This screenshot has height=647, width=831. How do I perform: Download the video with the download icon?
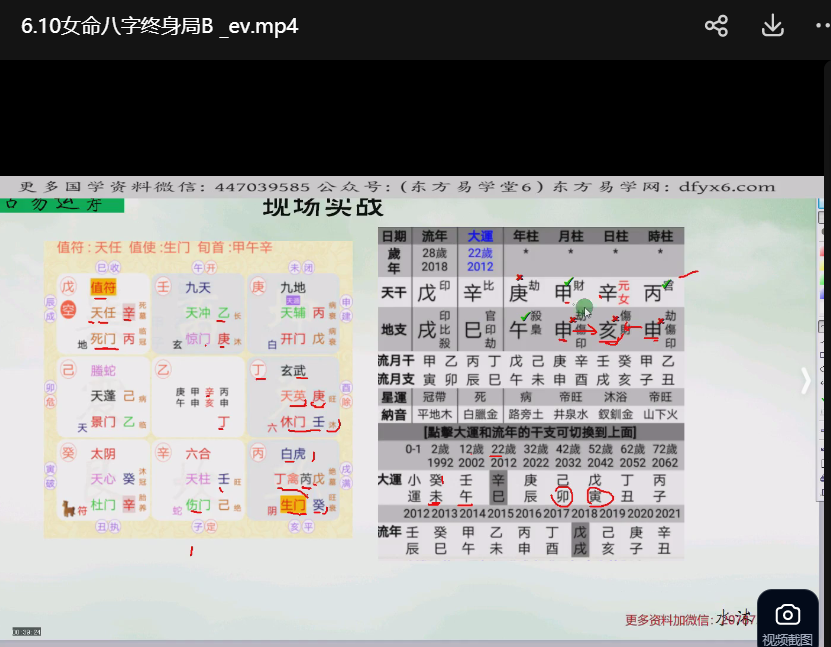(x=772, y=26)
